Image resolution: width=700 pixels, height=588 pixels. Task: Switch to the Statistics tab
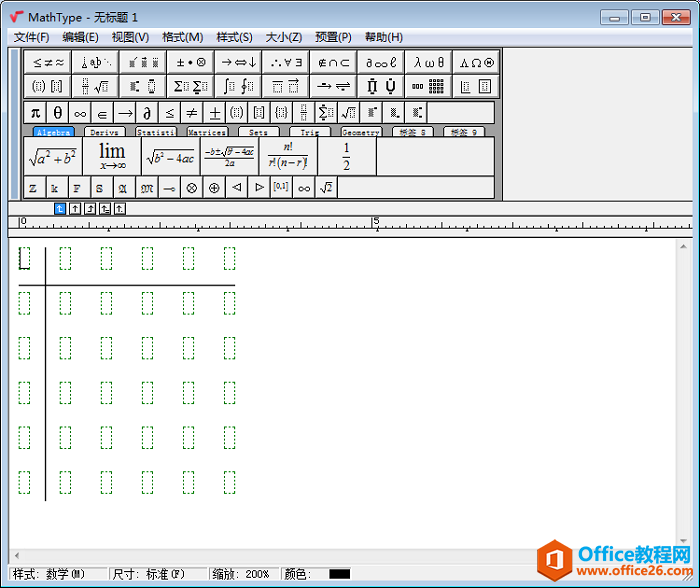(156, 132)
